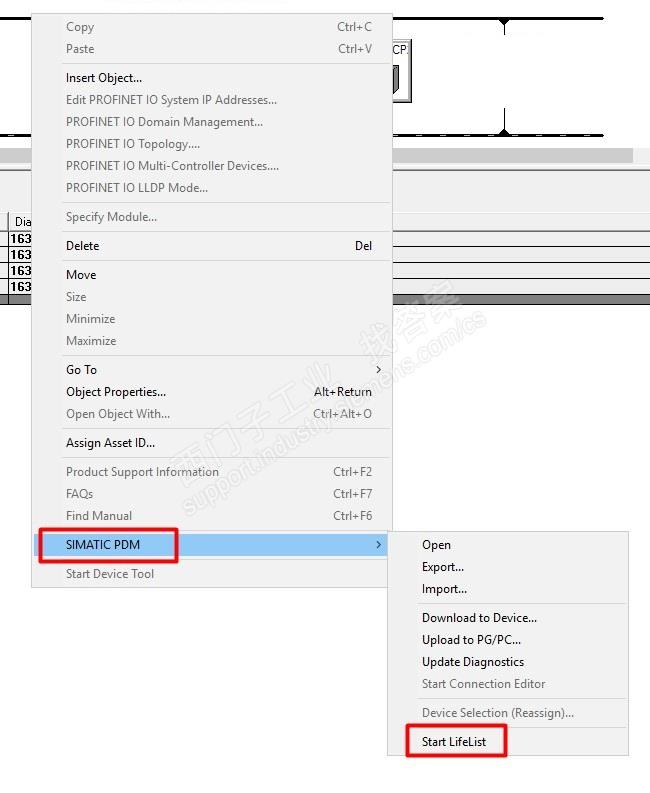650x793 pixels.
Task: Click the first 163 table row
Action: click(x=20, y=239)
